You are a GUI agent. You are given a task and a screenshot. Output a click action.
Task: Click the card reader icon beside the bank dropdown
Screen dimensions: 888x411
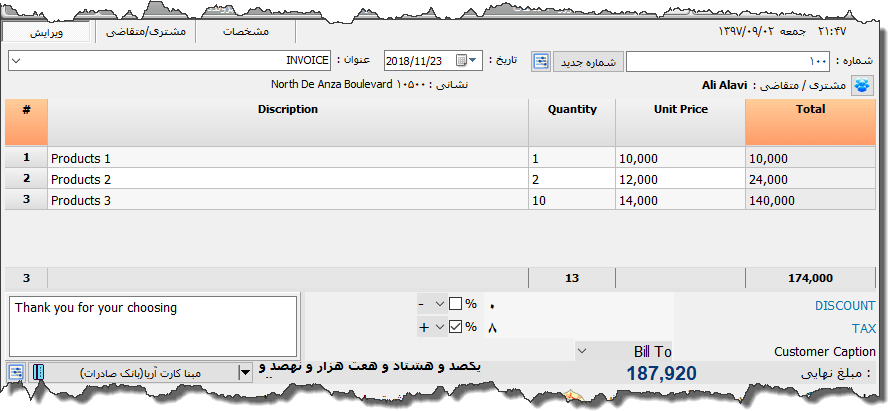pos(39,373)
